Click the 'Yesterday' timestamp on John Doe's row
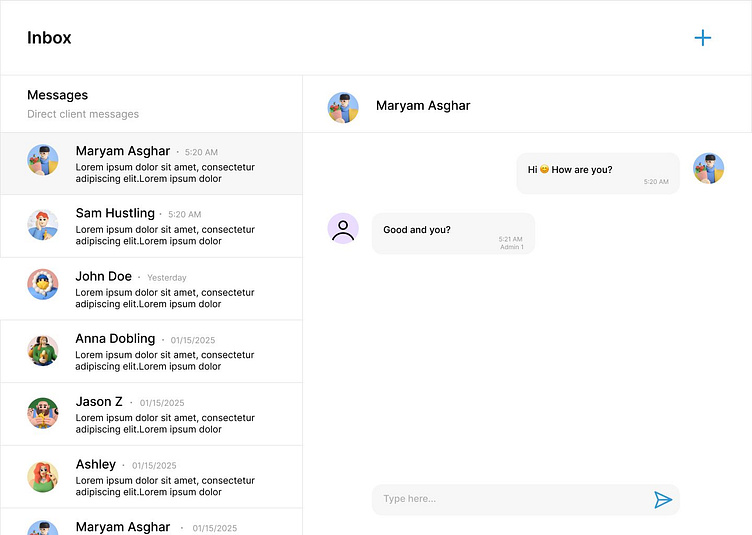 pos(167,278)
